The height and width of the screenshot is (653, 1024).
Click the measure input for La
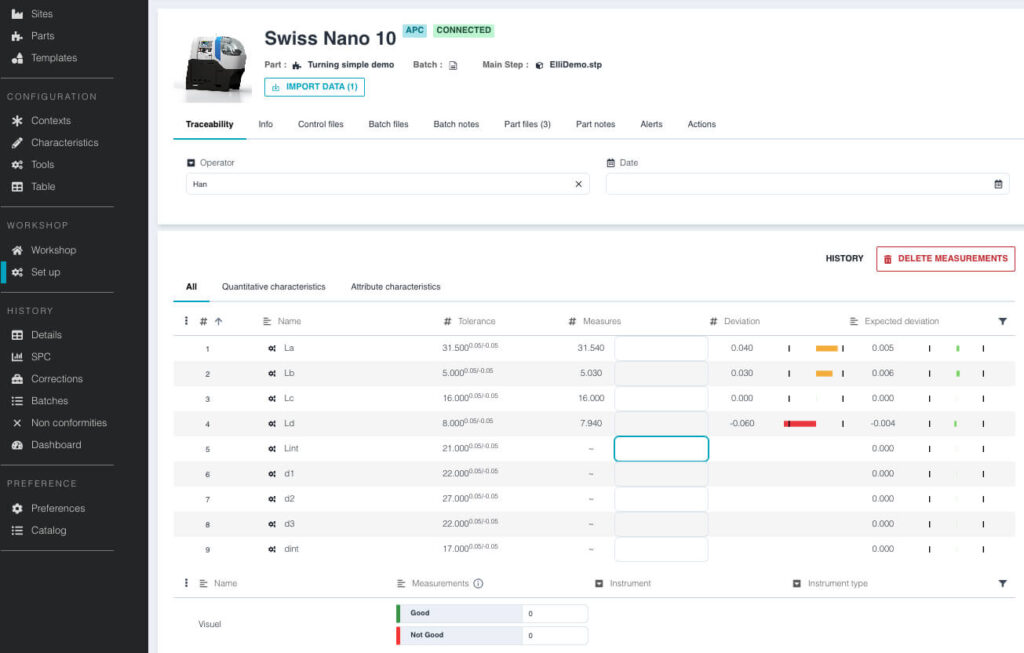(x=661, y=348)
